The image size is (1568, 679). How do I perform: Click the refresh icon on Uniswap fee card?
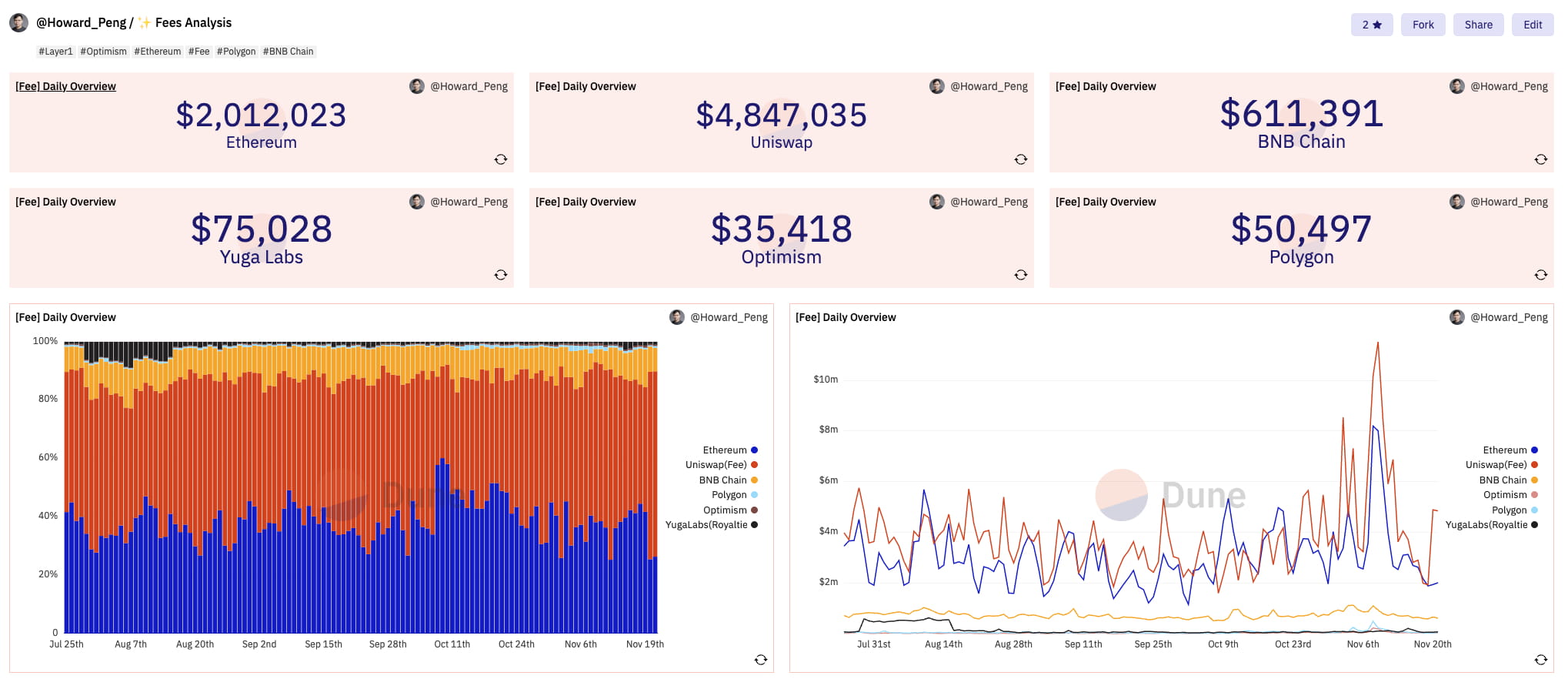(x=1021, y=159)
